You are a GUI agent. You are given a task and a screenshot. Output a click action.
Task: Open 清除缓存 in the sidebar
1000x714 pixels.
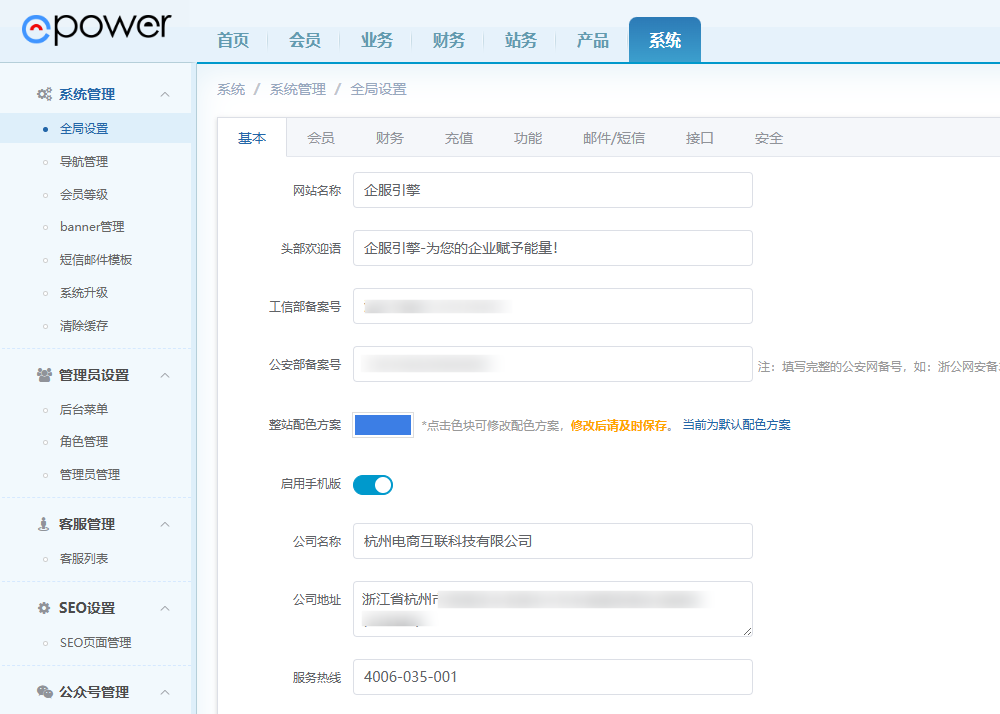tap(84, 326)
